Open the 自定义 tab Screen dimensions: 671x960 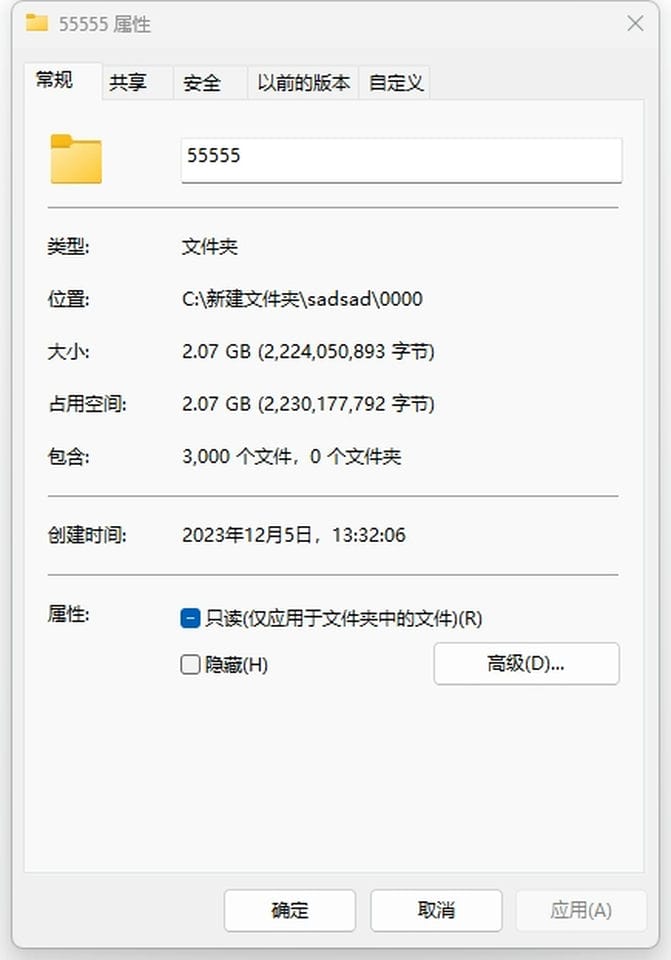pyautogui.click(x=395, y=82)
